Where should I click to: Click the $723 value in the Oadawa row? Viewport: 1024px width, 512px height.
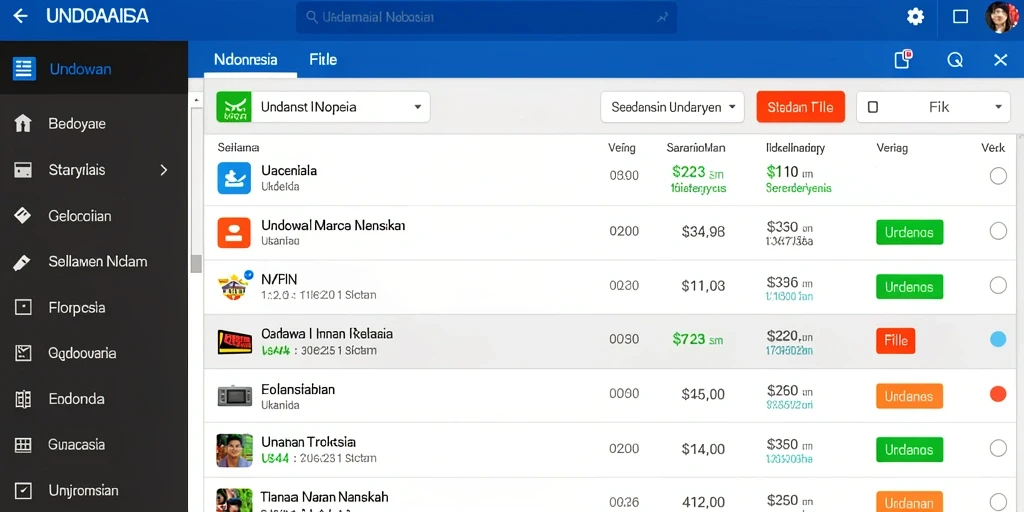coord(689,339)
